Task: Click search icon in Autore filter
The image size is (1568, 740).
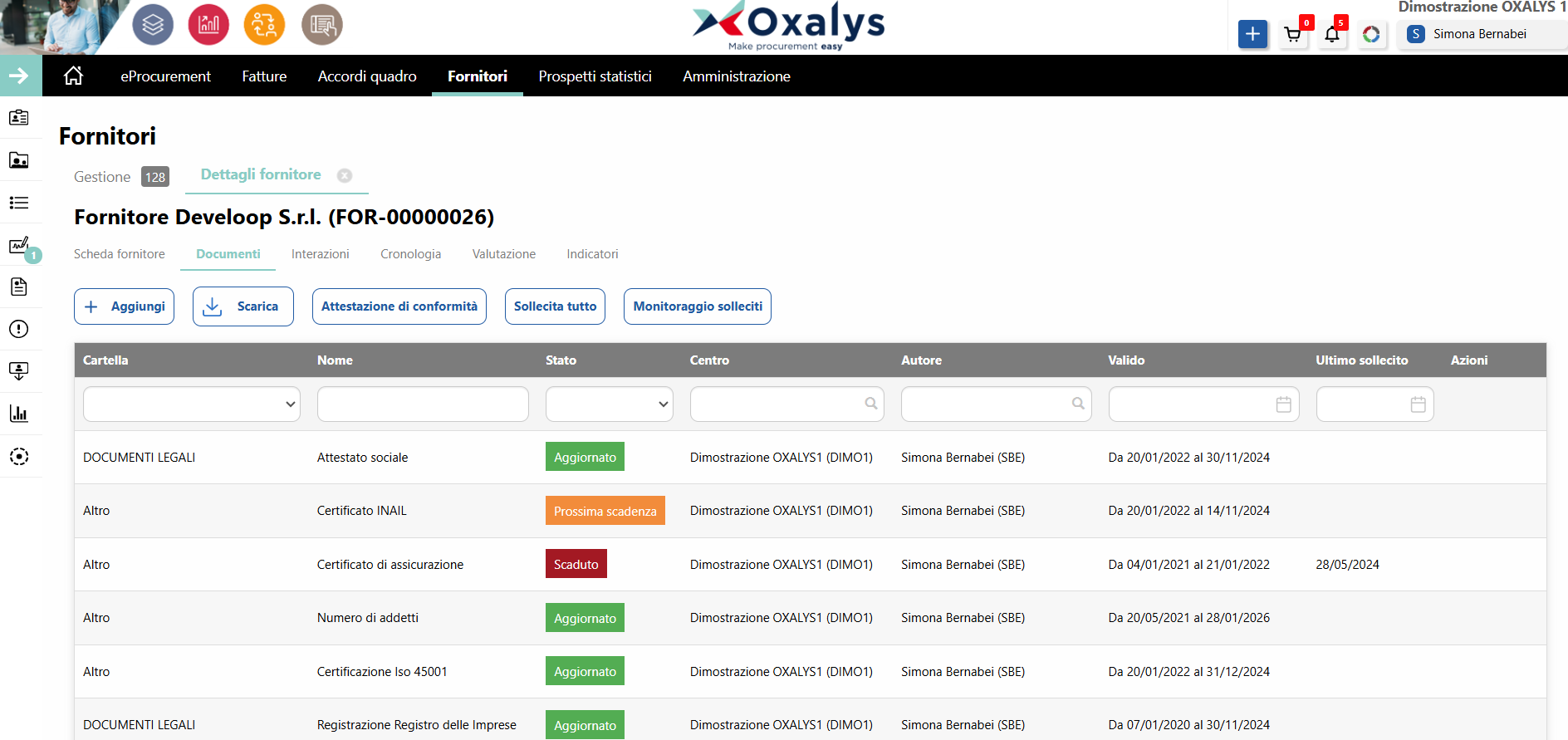Action: [1078, 404]
